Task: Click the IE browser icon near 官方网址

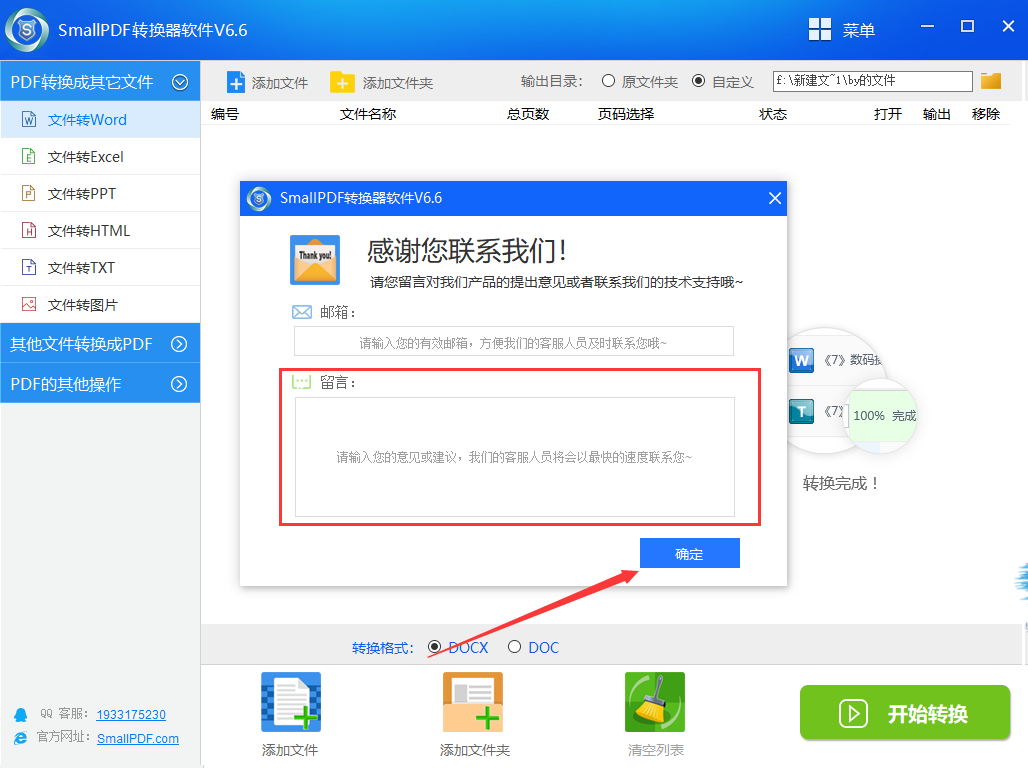Action: (21, 738)
